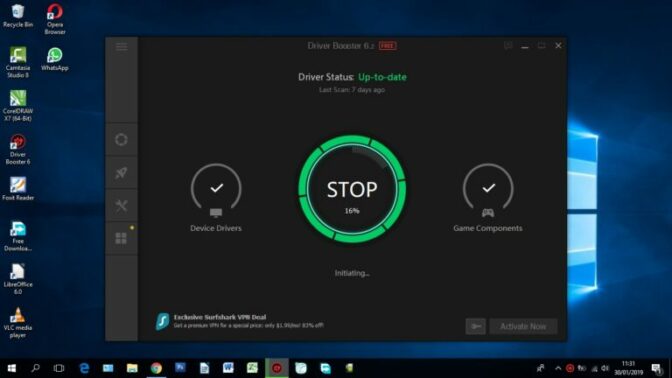Open the Tools wrench icon in sidebar

click(x=121, y=206)
